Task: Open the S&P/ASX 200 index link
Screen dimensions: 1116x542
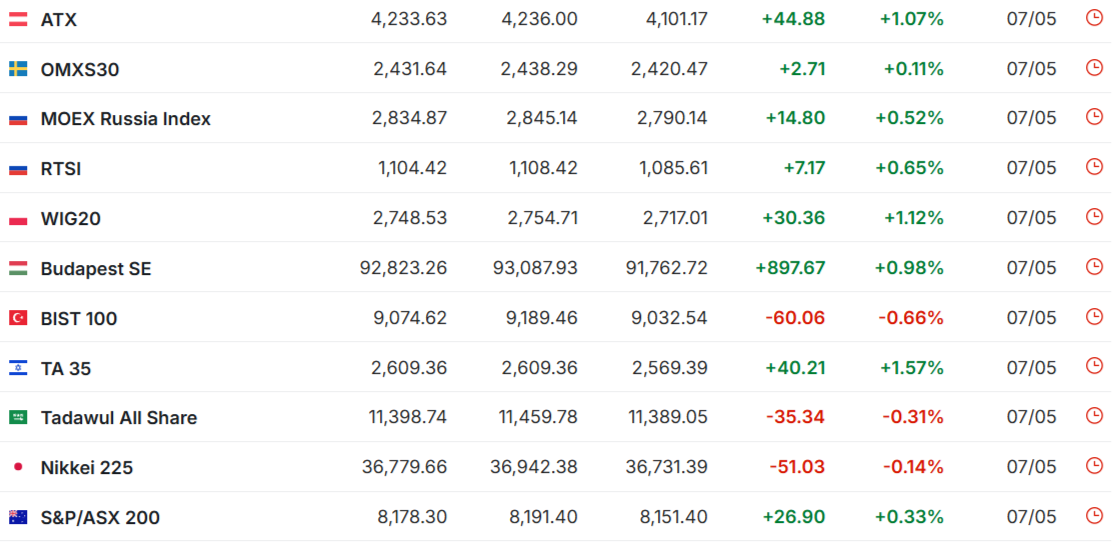Action: [x=100, y=518]
